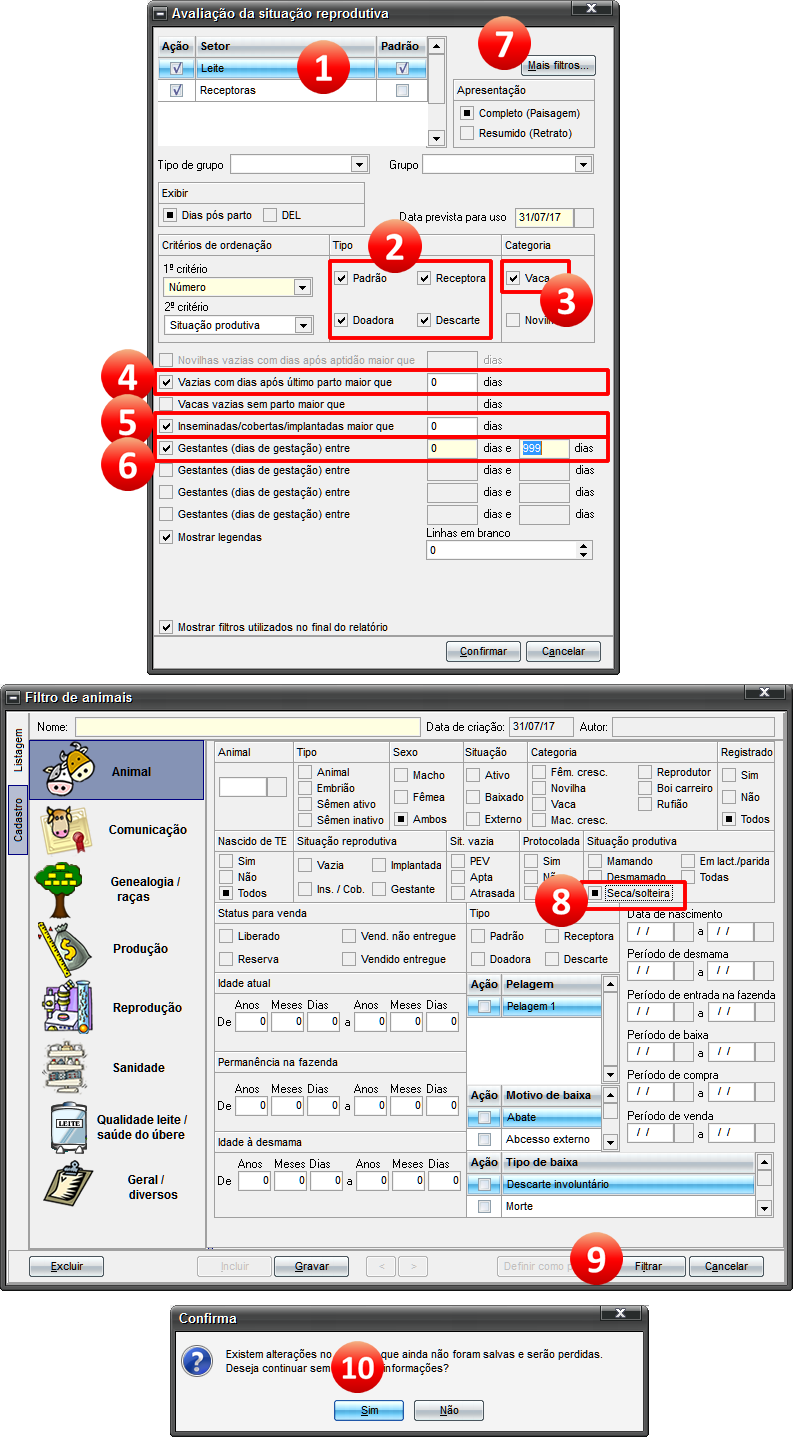
Task: Check the Vend. não entregue sale status
Action: point(348,936)
